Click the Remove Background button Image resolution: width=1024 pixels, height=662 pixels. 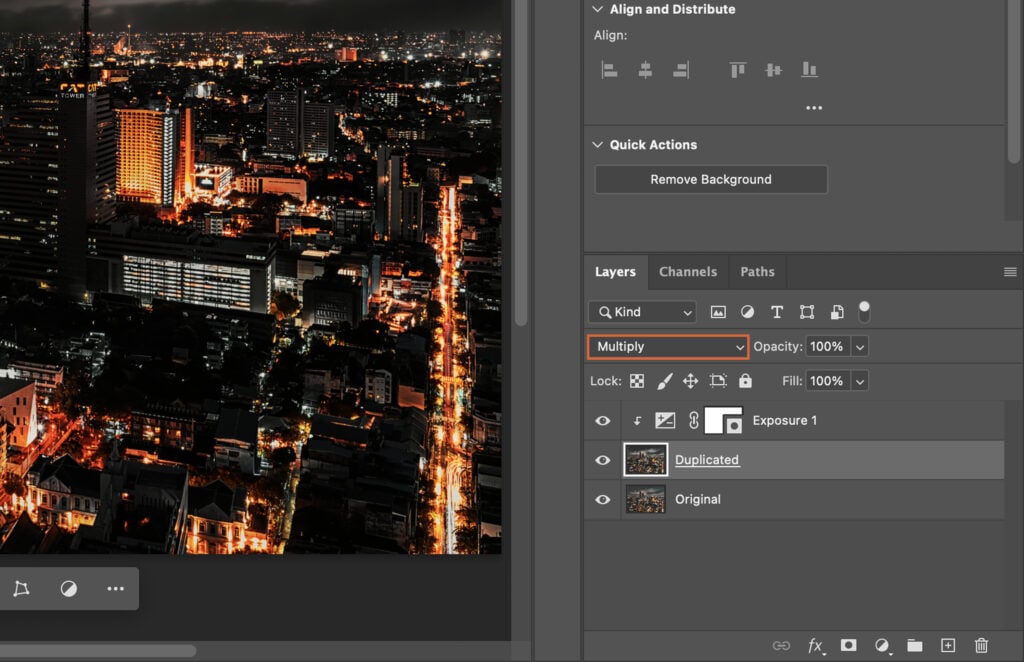coord(711,179)
